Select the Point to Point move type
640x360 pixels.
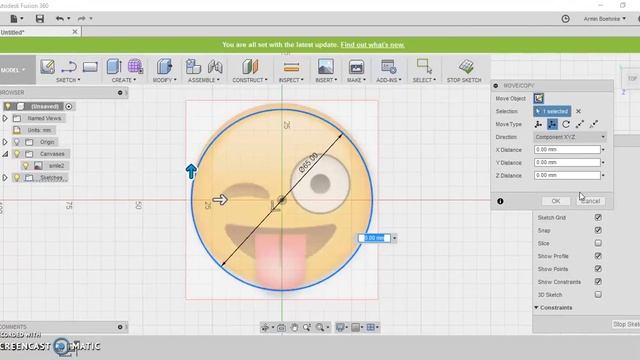click(580, 124)
